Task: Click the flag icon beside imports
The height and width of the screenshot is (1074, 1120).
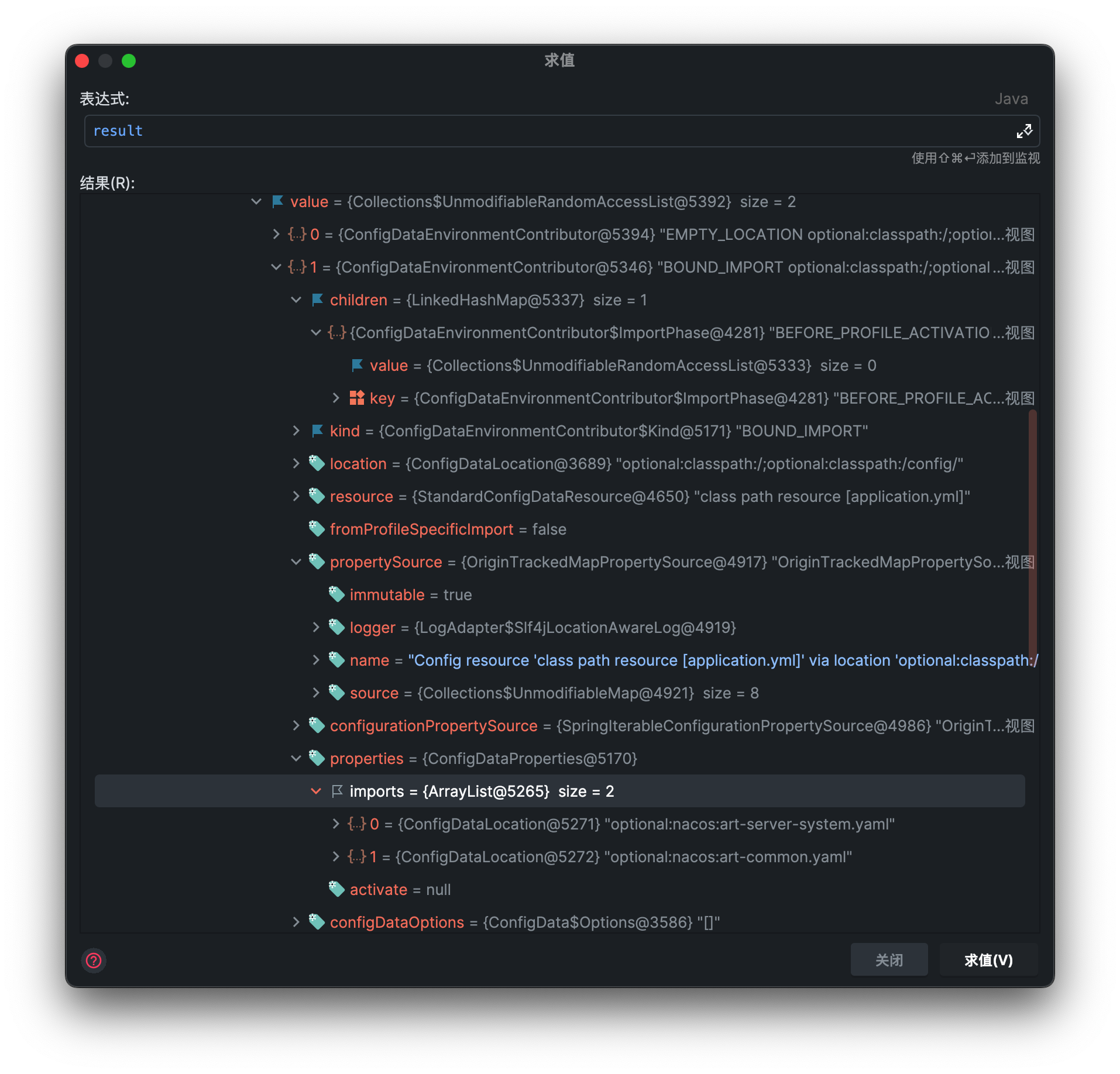Action: pos(337,791)
